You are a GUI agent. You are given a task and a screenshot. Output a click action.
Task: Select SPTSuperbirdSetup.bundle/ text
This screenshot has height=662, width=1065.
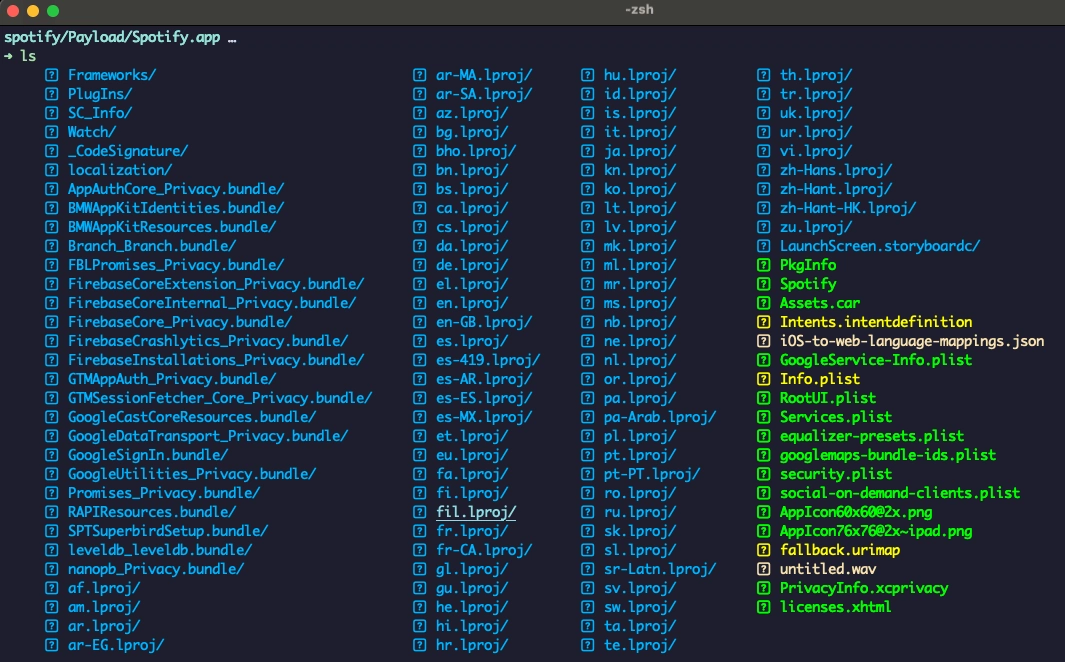[x=168, y=531]
